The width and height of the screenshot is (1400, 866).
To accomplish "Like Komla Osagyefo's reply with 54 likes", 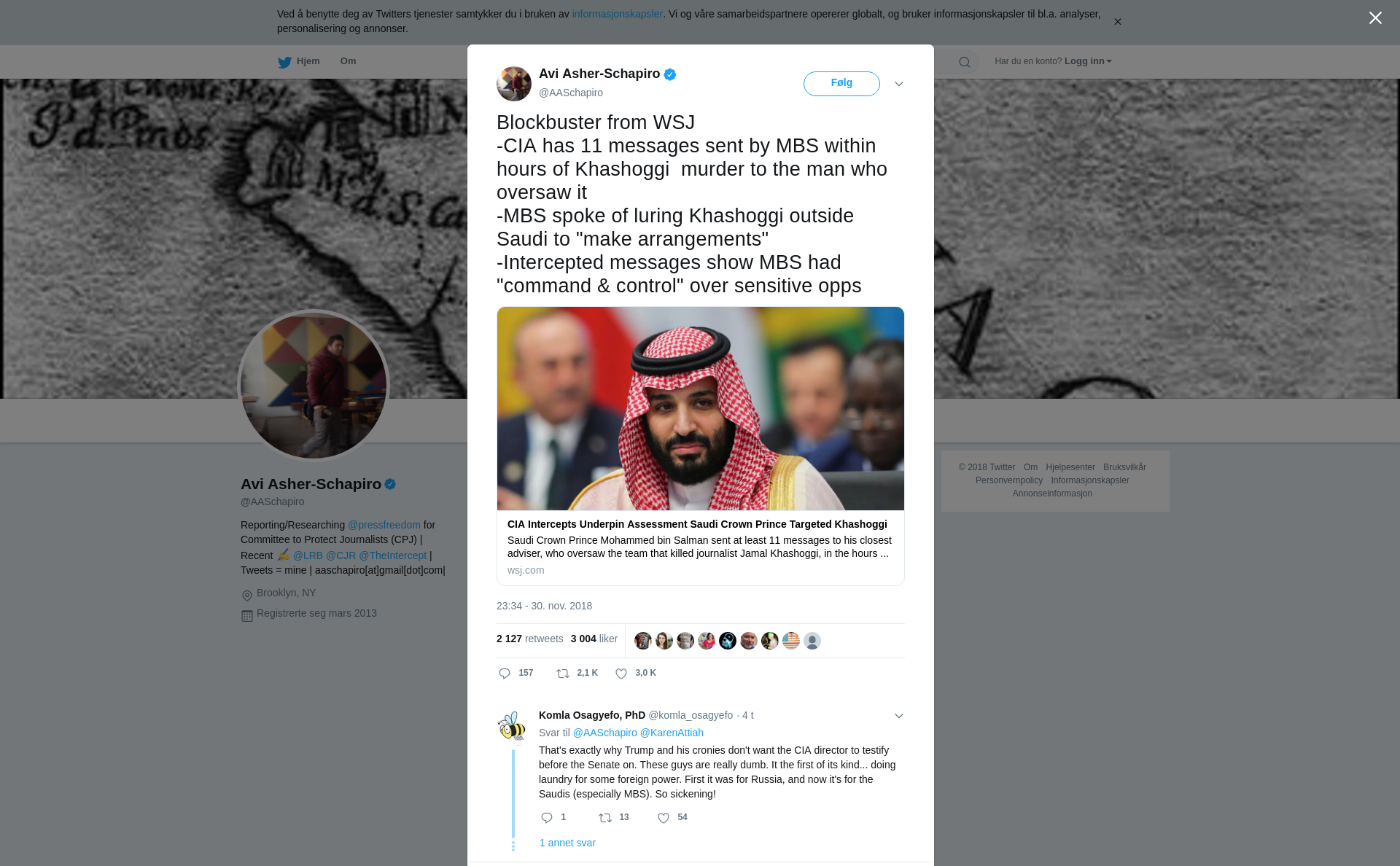I will (x=664, y=818).
